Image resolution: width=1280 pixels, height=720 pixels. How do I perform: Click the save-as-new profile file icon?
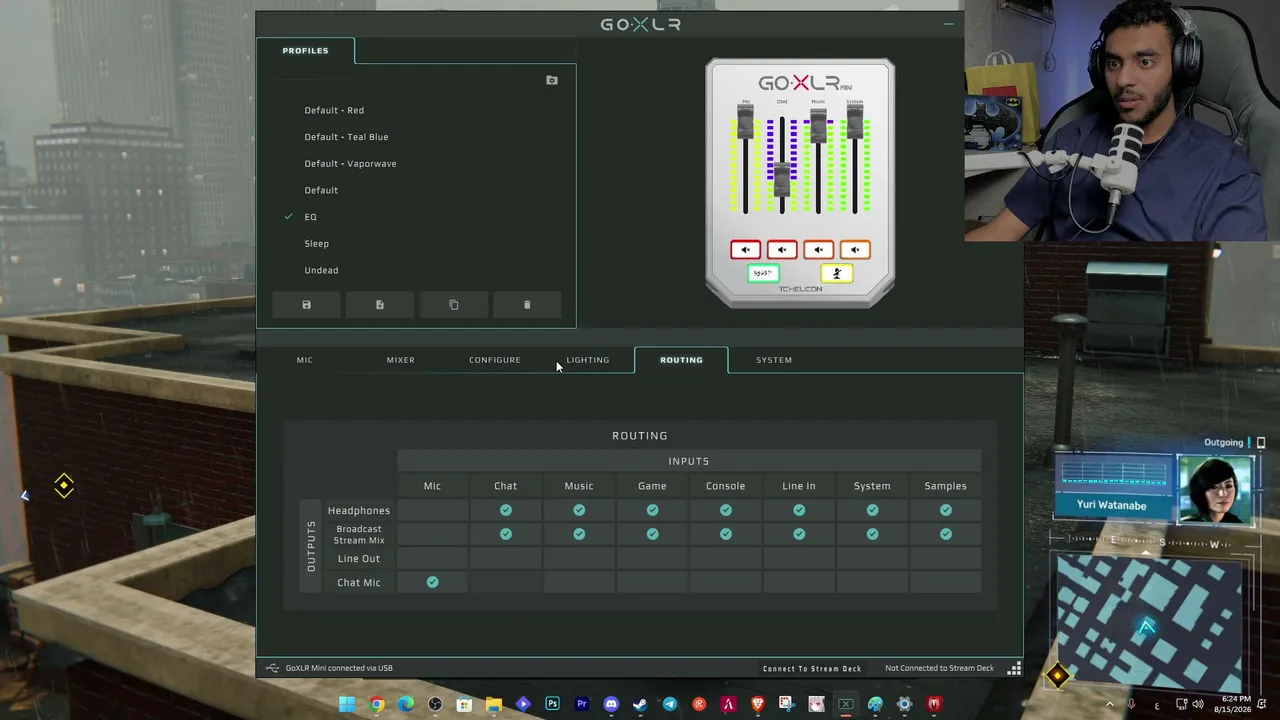coord(380,305)
